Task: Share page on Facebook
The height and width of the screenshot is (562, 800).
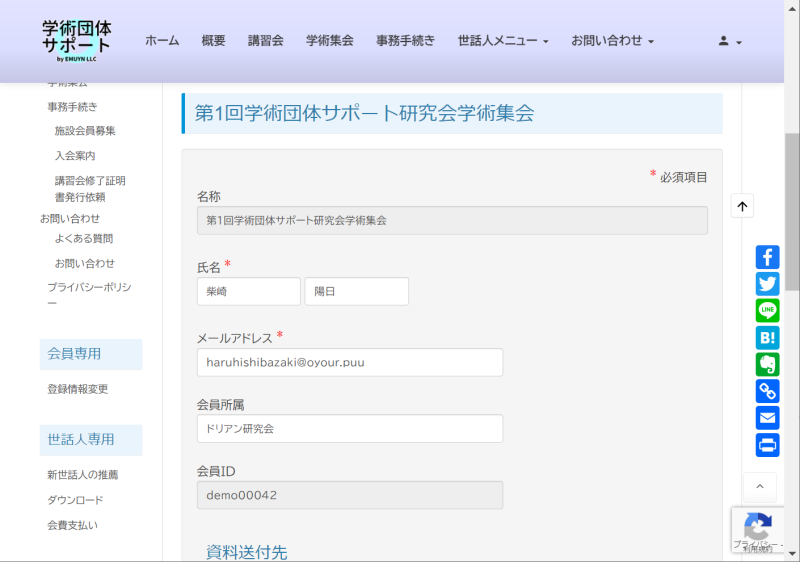Action: tap(767, 257)
